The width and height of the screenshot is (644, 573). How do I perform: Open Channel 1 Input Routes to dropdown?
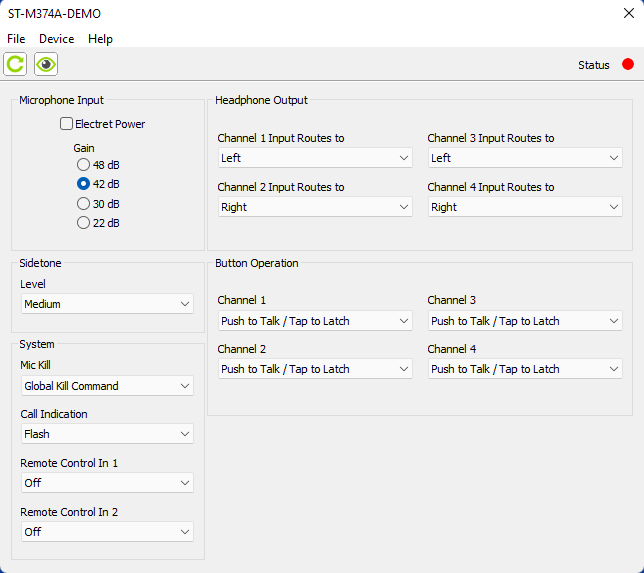[315, 158]
